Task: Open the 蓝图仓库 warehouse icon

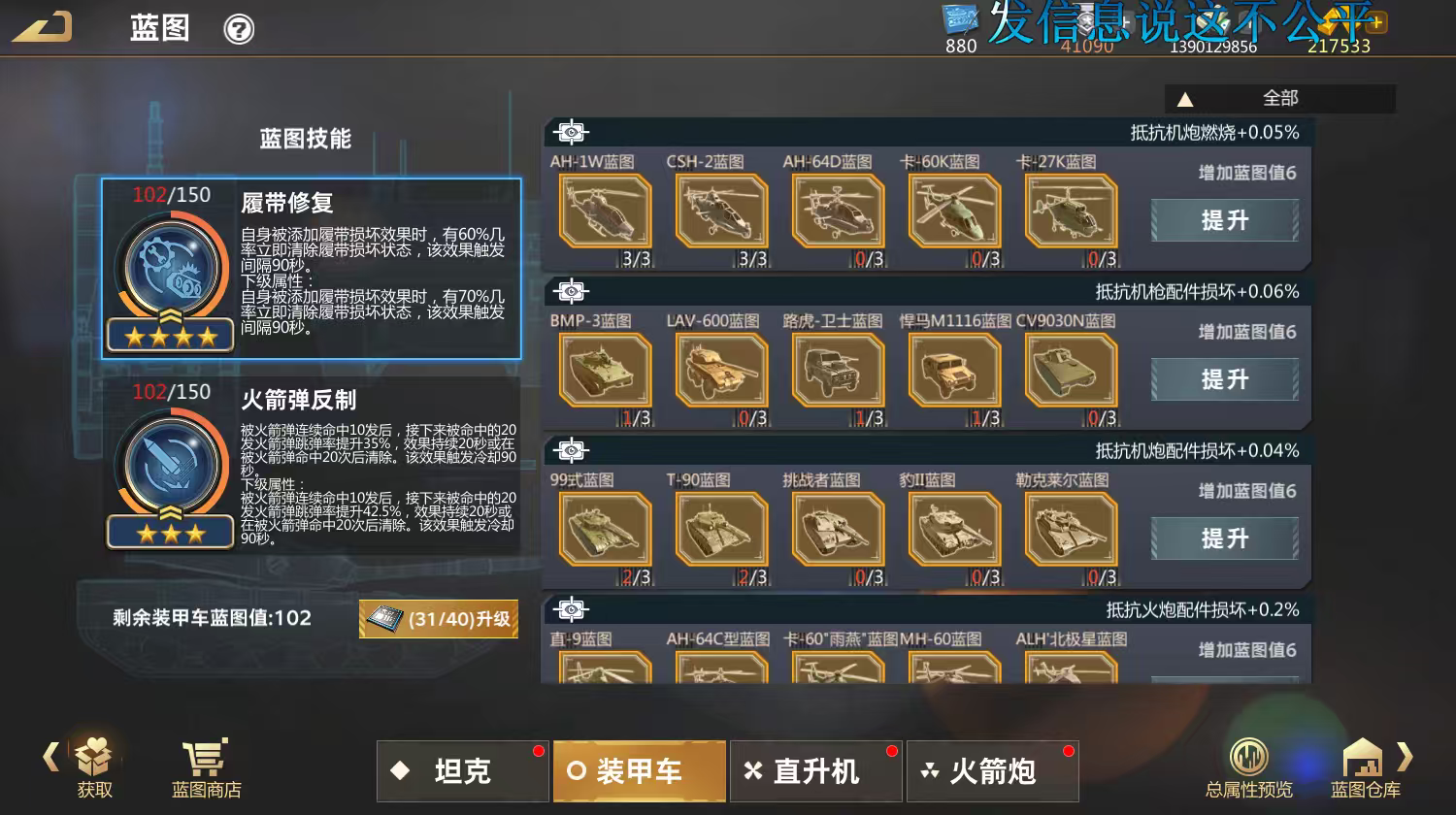Action: (1363, 757)
